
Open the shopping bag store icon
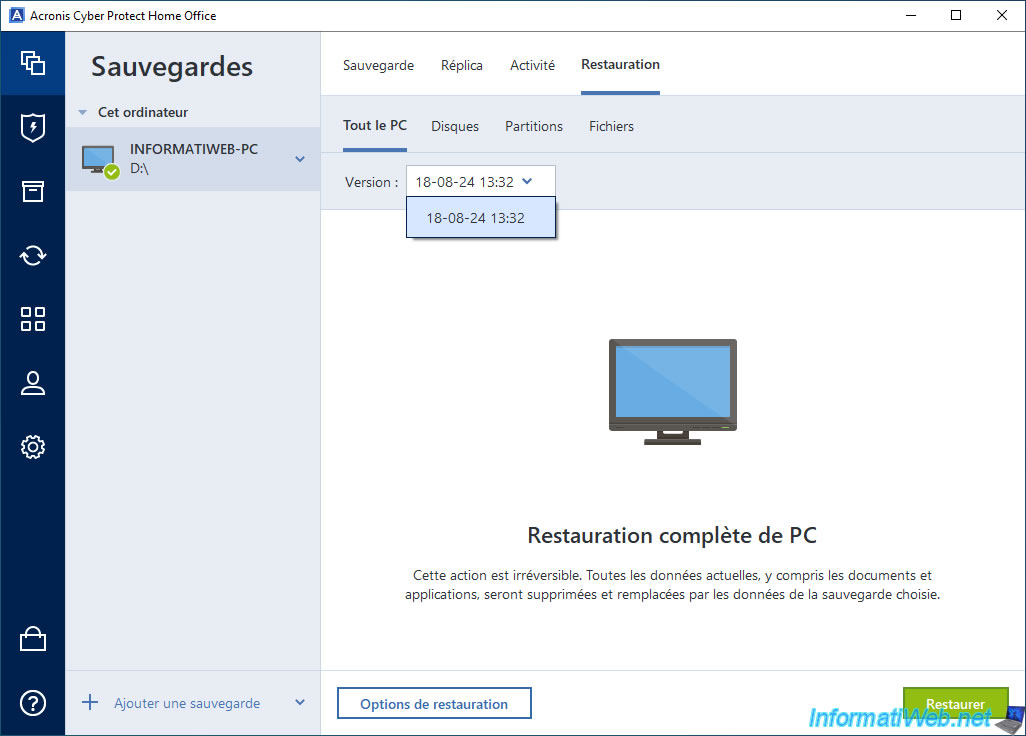point(33,639)
